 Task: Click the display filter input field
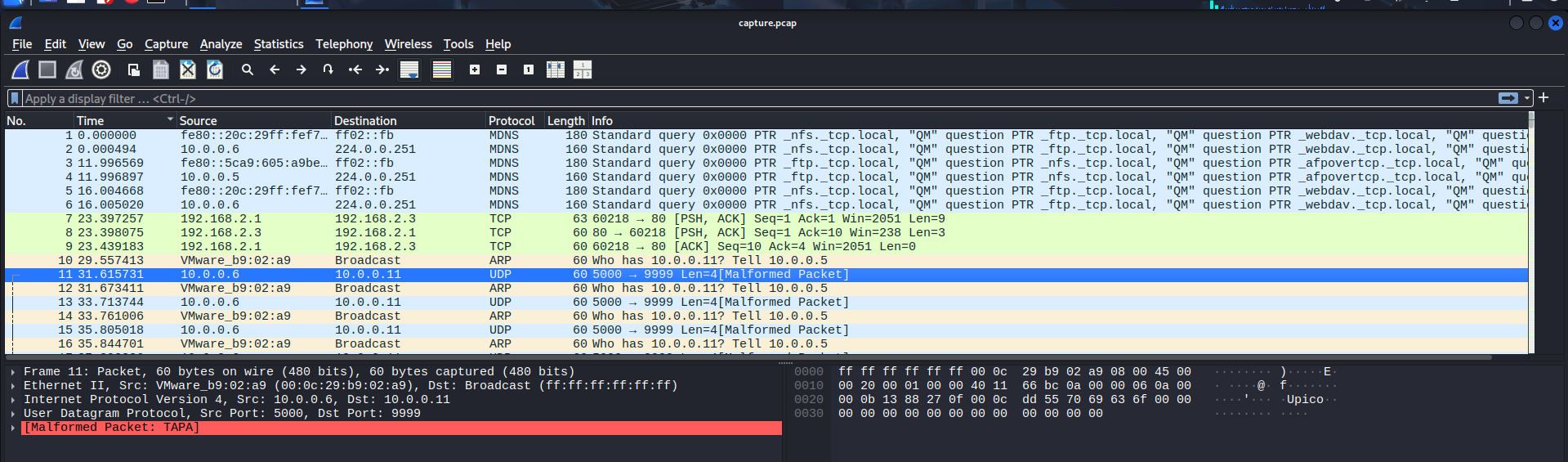[735, 98]
